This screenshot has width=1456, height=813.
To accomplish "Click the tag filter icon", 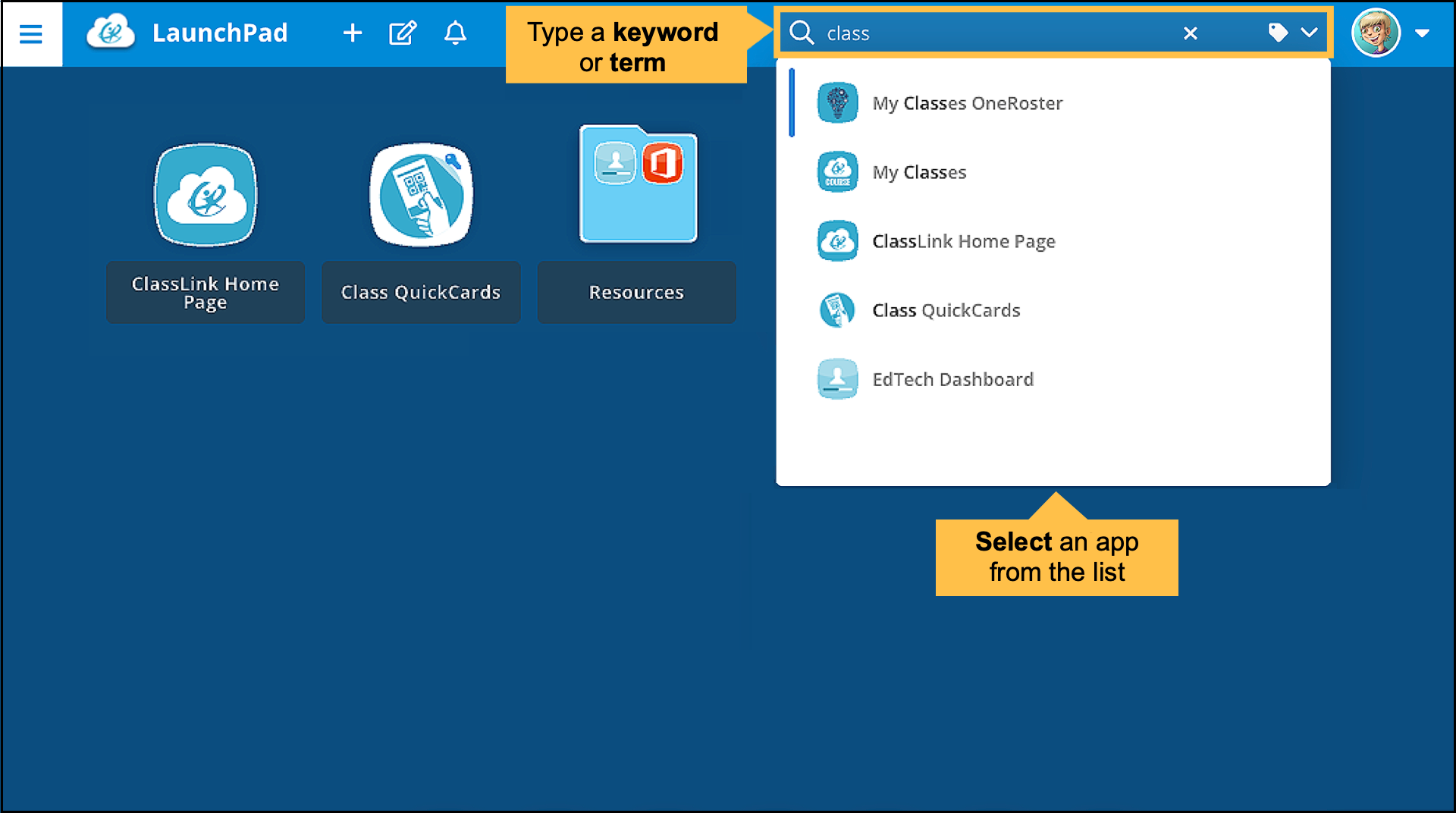I will (x=1278, y=33).
